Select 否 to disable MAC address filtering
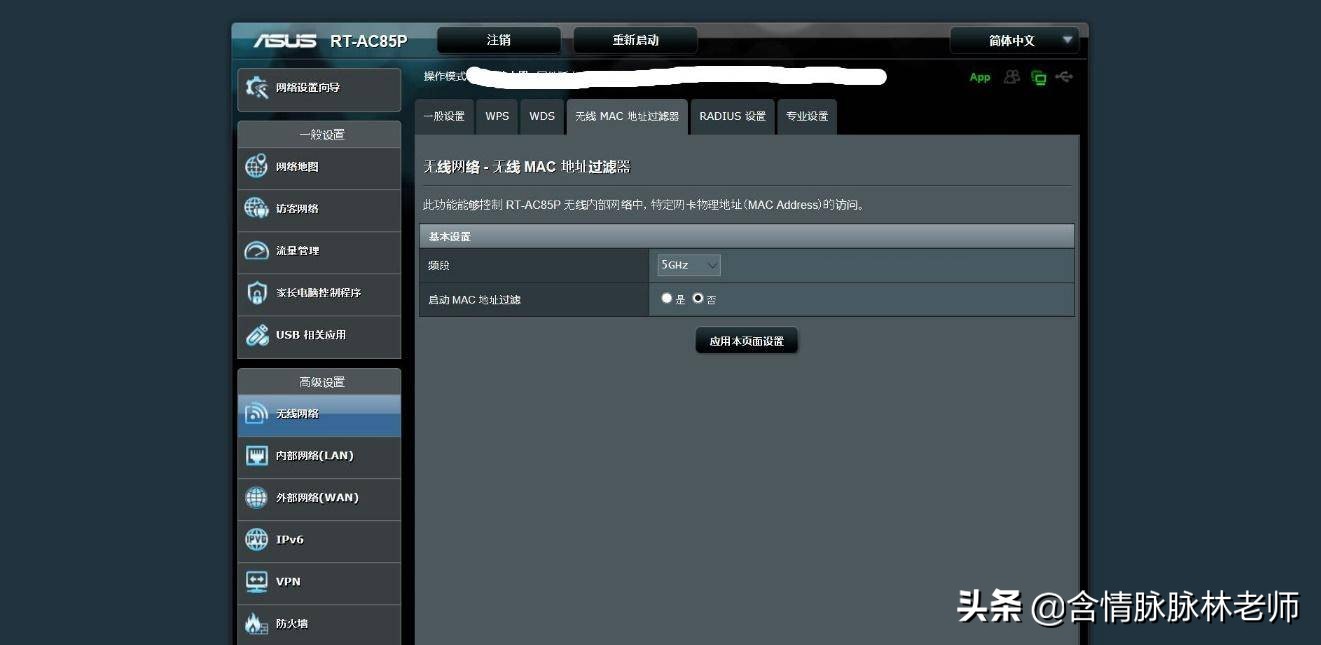The height and width of the screenshot is (645, 1321). click(697, 298)
